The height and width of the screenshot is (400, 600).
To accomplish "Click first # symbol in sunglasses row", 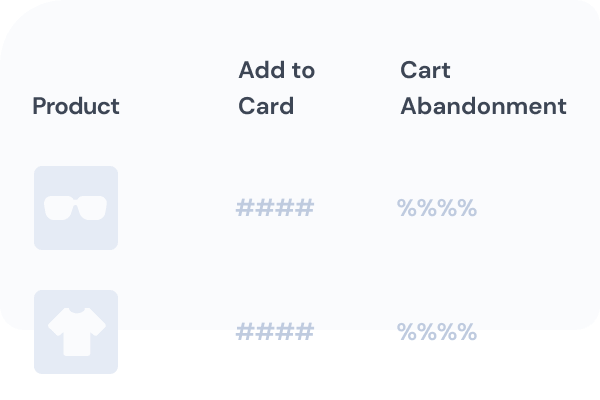I will 245,208.
